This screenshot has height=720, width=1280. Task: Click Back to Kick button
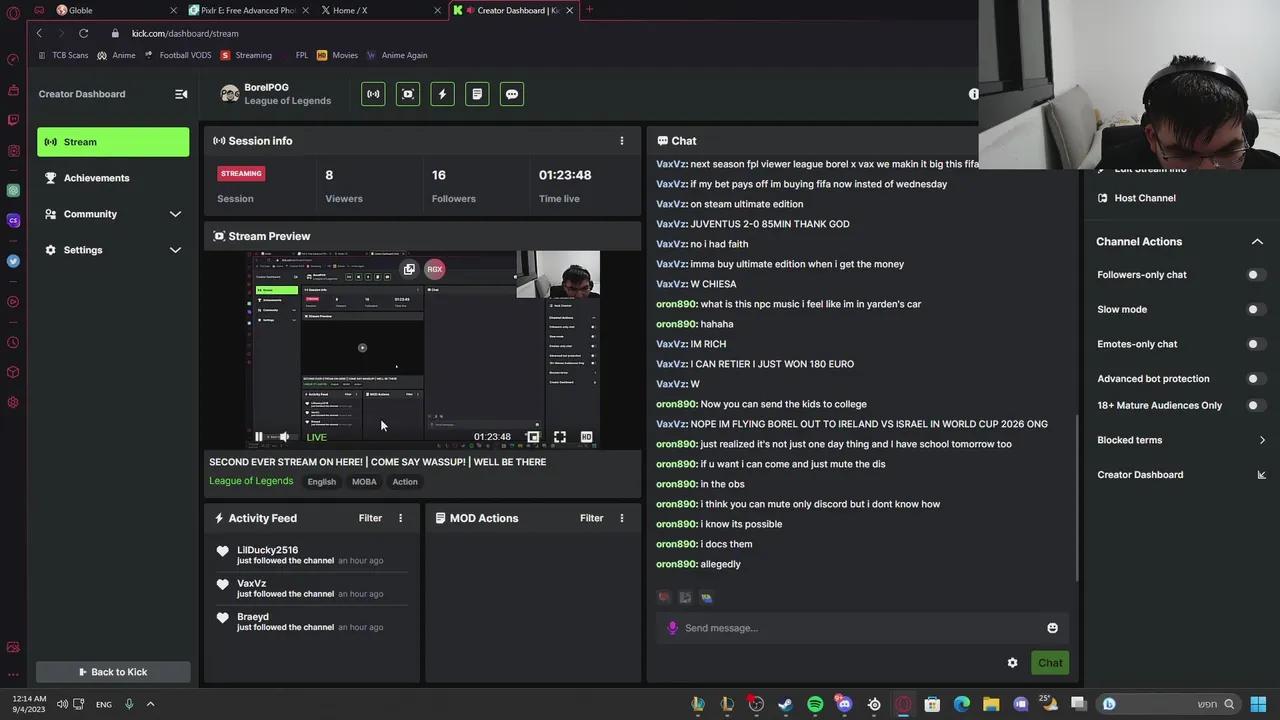pyautogui.click(x=113, y=672)
